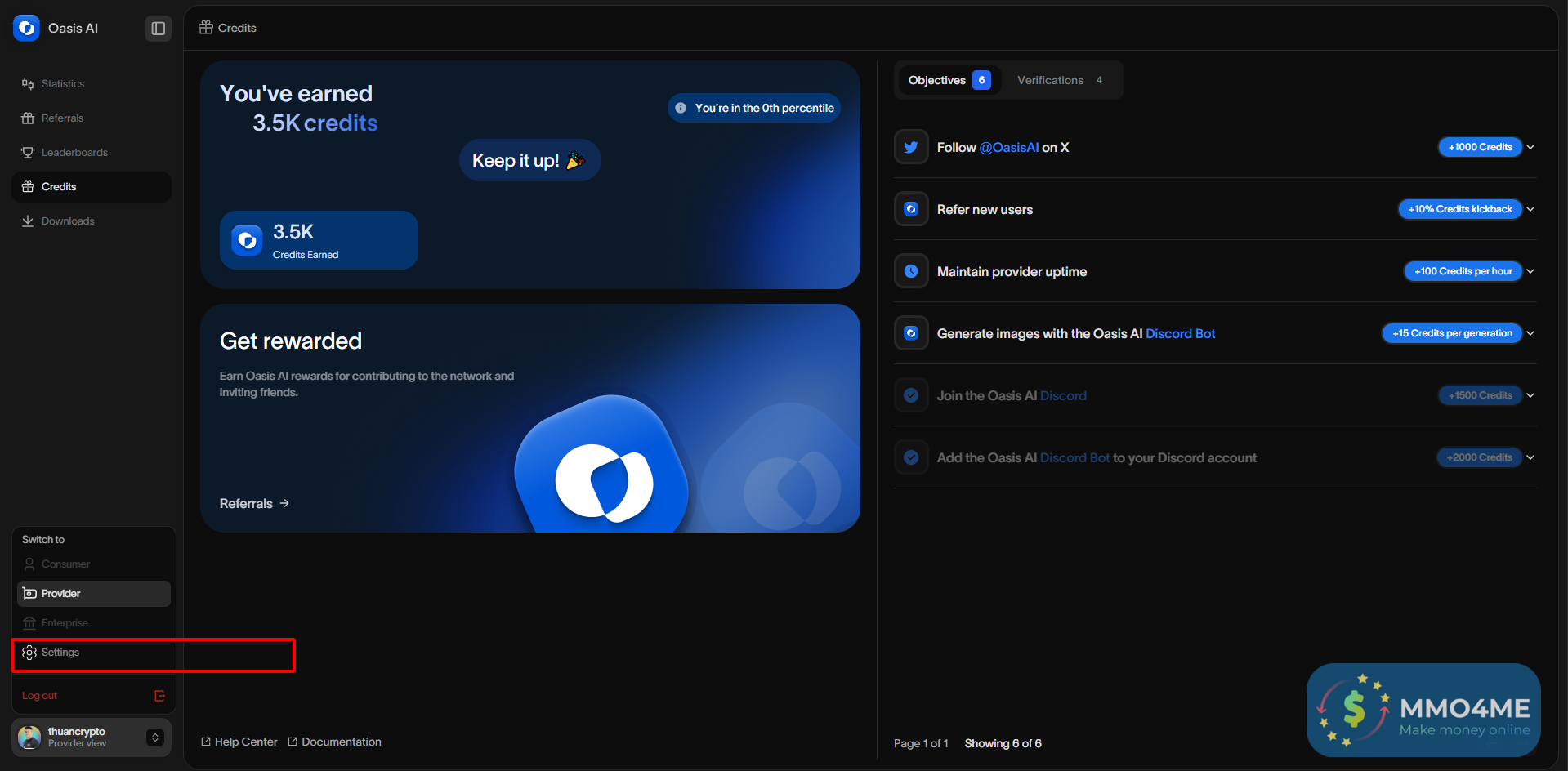Image resolution: width=1568 pixels, height=771 pixels.
Task: Click the Generate images objective icon
Action: (911, 333)
